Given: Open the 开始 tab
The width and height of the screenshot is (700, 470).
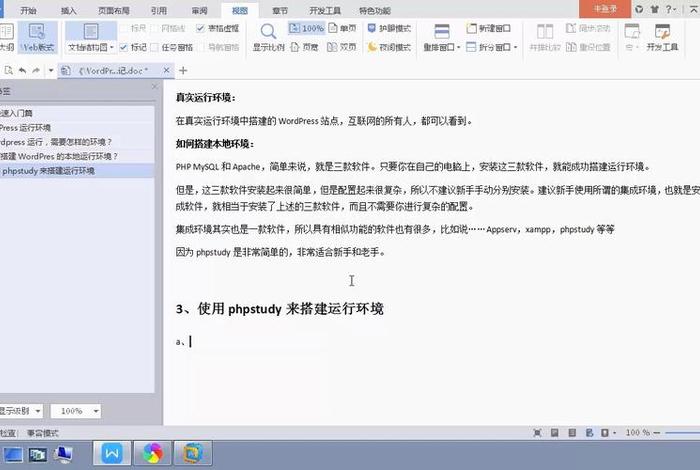Looking at the screenshot, I should (28, 10).
